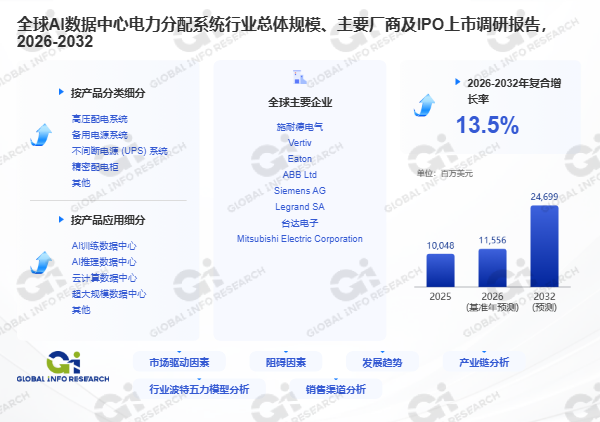The width and height of the screenshot is (600, 422).
Task: Click the 11,556 value label
Action: pos(492,240)
